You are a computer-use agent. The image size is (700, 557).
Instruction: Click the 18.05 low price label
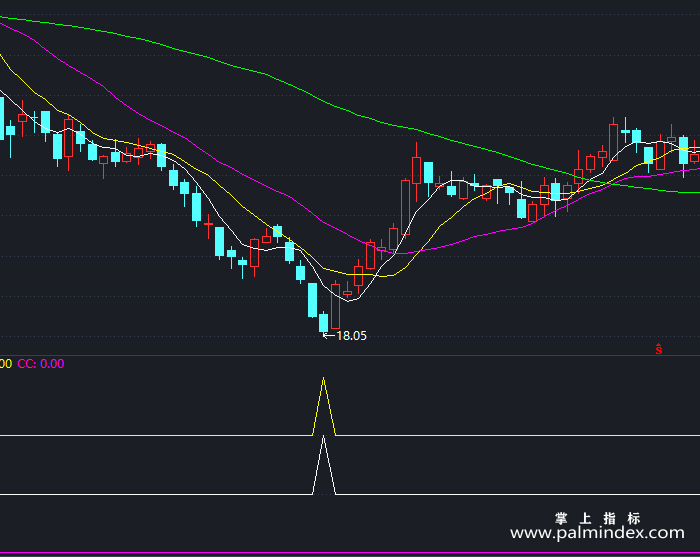351,336
